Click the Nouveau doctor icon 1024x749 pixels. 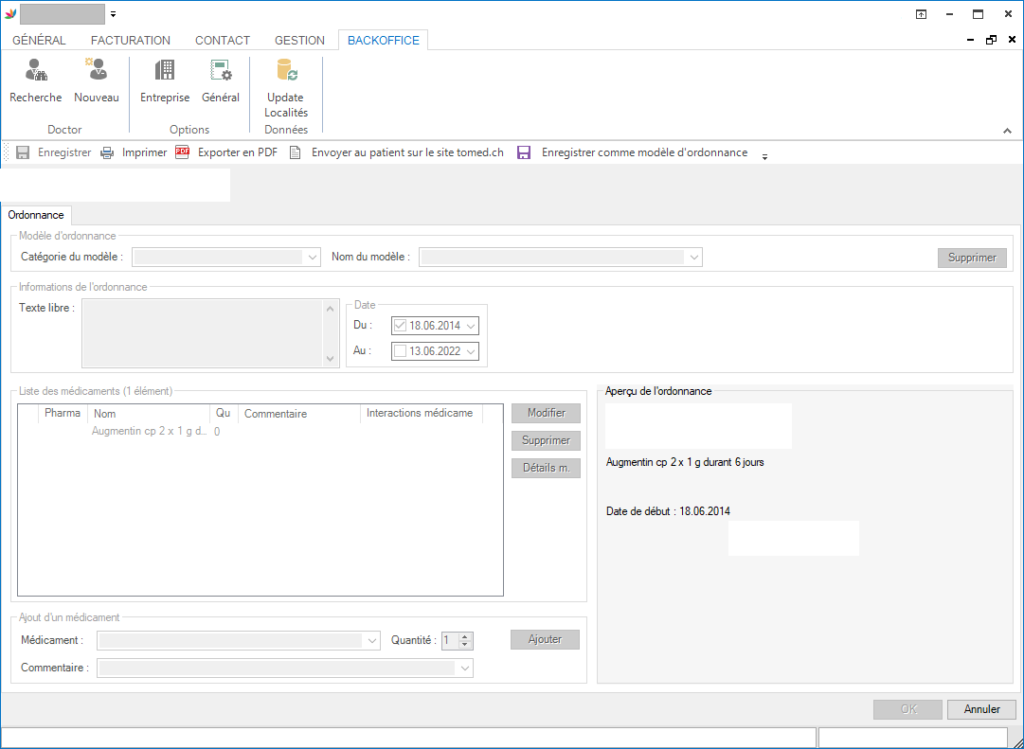pos(96,72)
